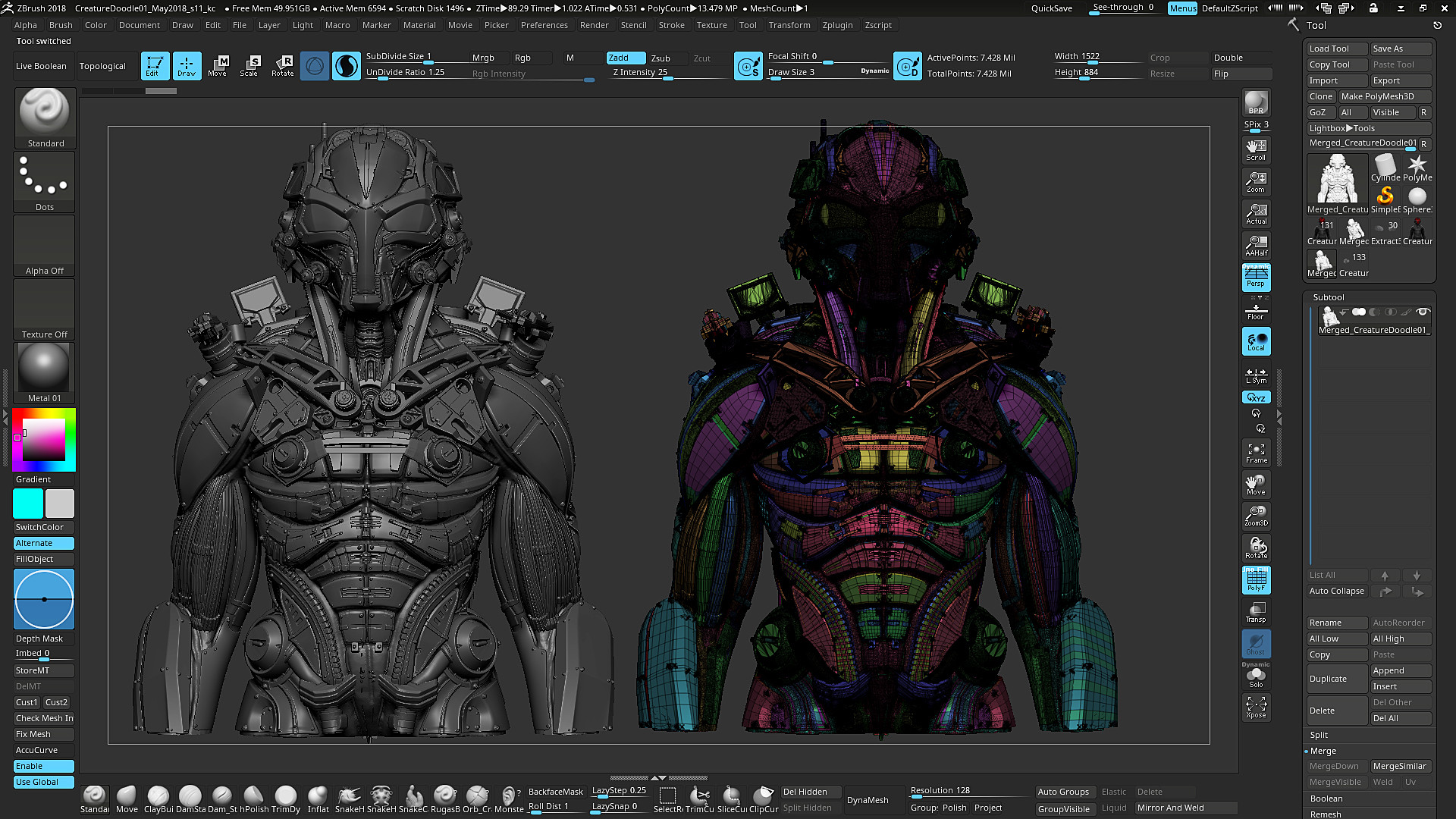Click the Append button
The width and height of the screenshot is (1456, 819).
1401,670
